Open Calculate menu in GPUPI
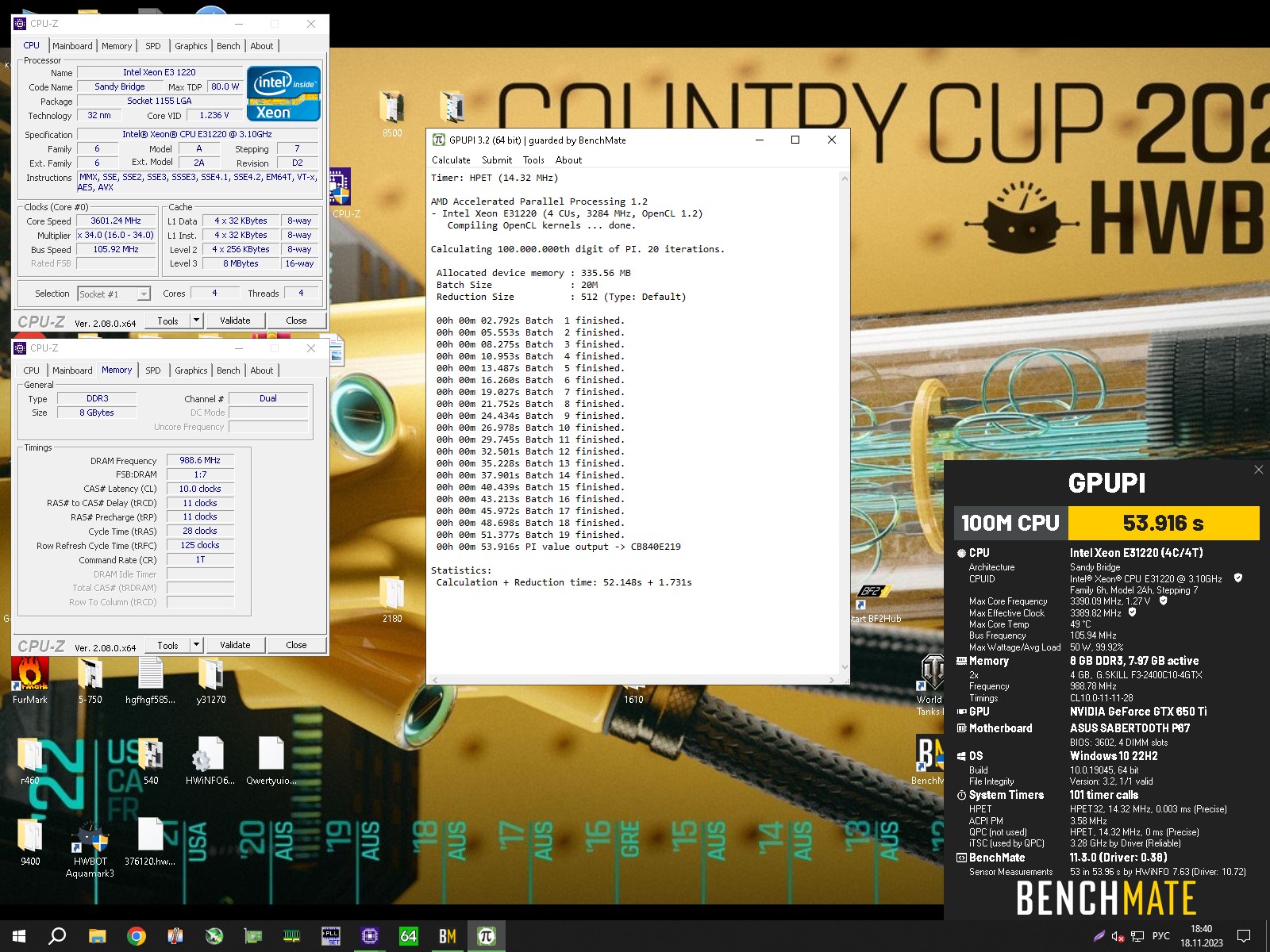Screen dimensions: 1270x952 click(451, 160)
